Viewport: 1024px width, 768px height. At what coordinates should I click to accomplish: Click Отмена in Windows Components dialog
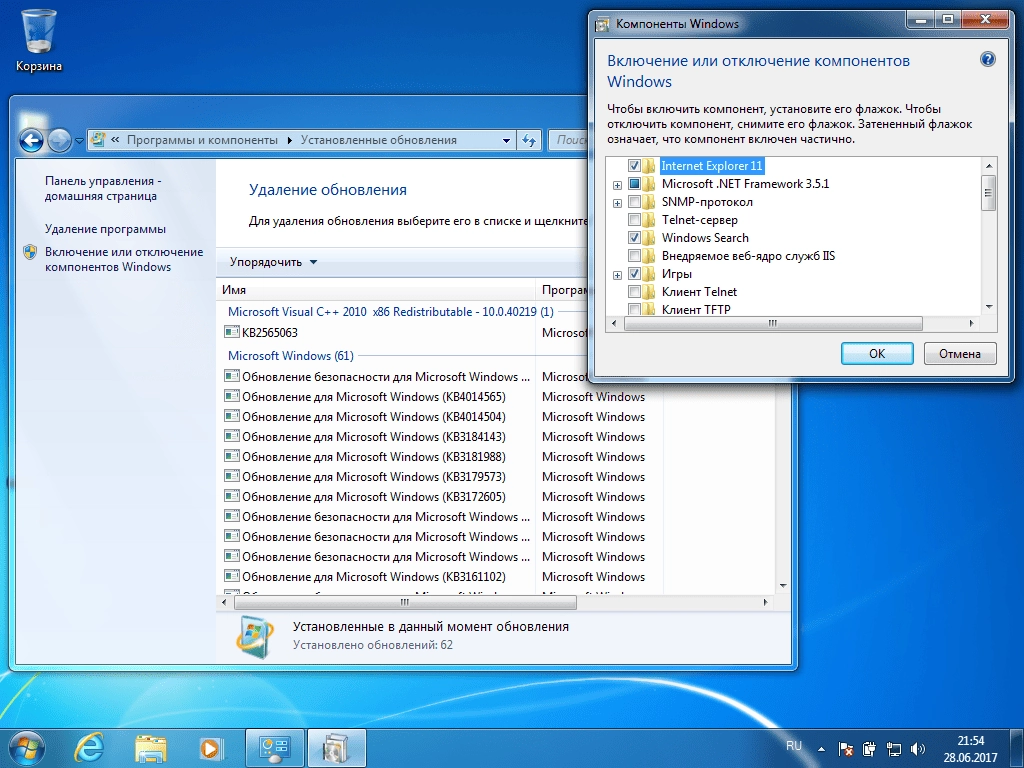pos(959,353)
